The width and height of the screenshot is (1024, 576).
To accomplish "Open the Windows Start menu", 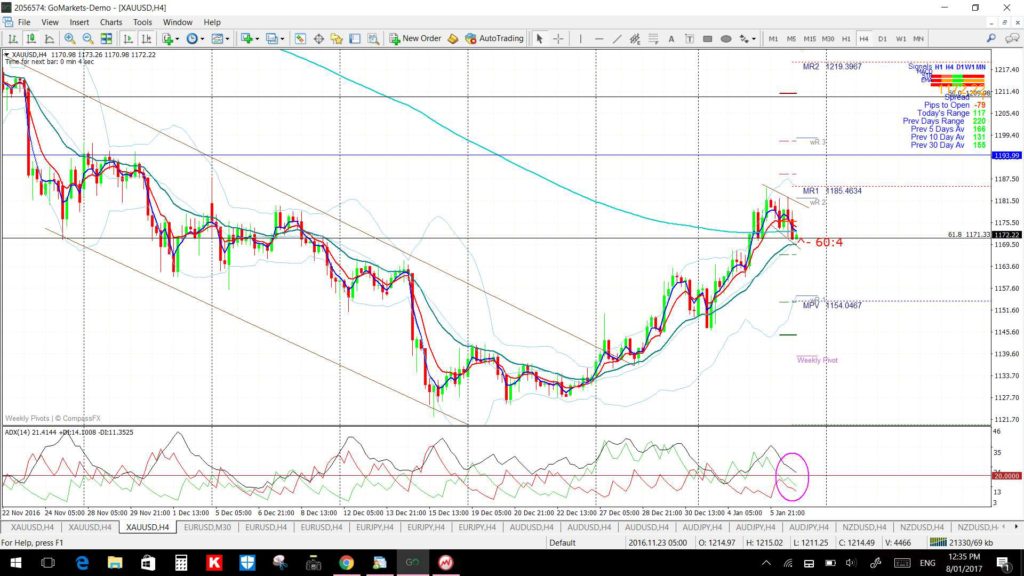I will (16, 563).
